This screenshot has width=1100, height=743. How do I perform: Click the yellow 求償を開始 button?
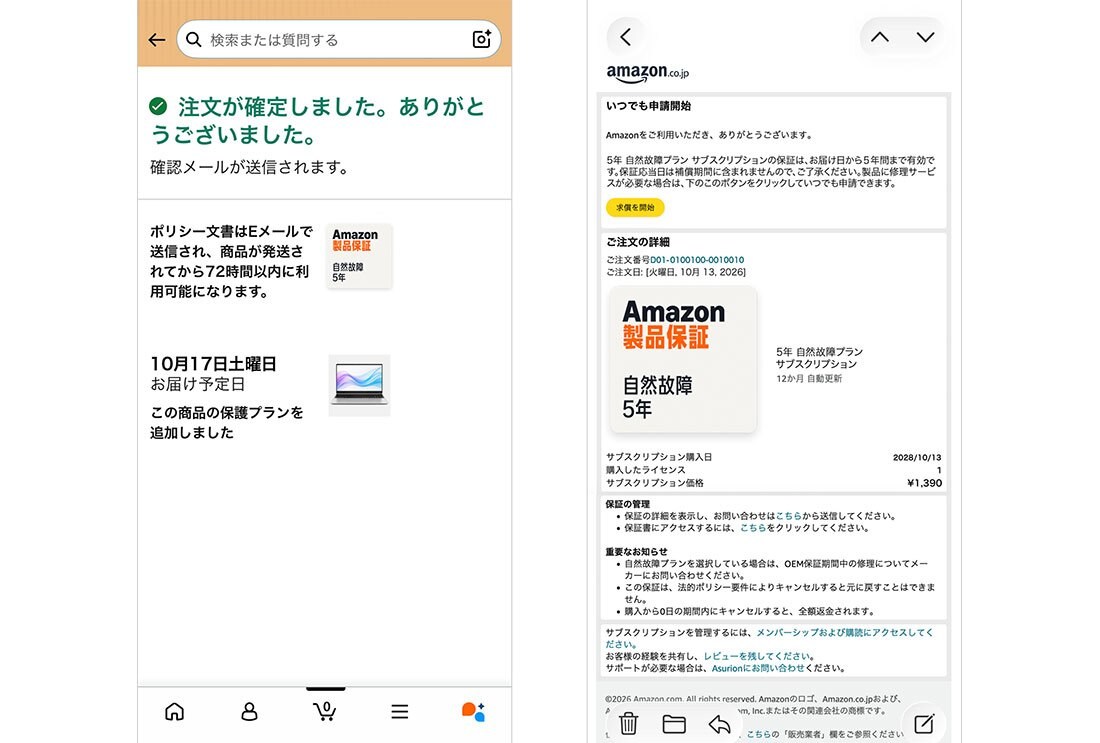[x=635, y=208]
